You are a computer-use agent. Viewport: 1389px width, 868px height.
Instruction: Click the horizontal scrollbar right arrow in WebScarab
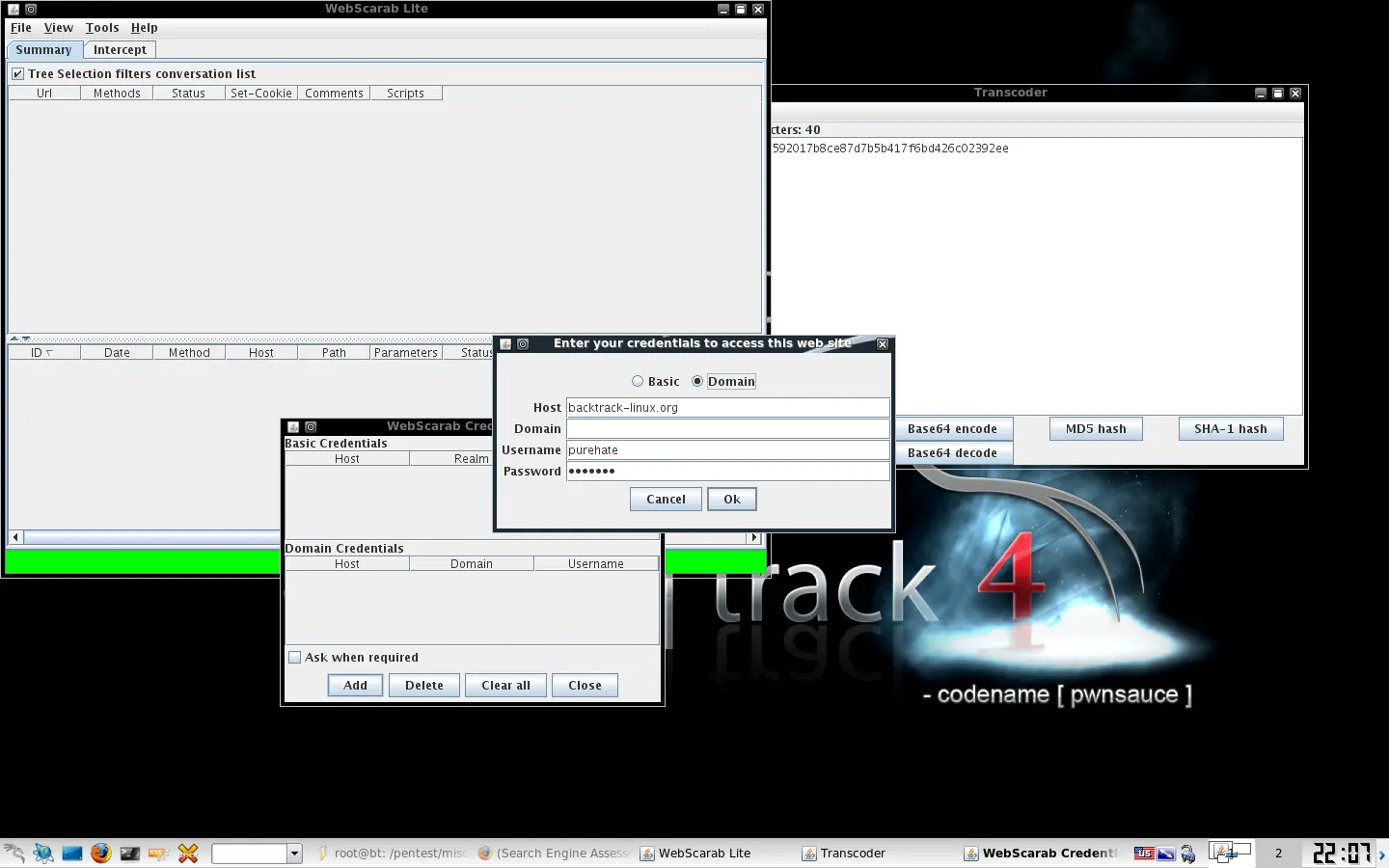[x=754, y=537]
